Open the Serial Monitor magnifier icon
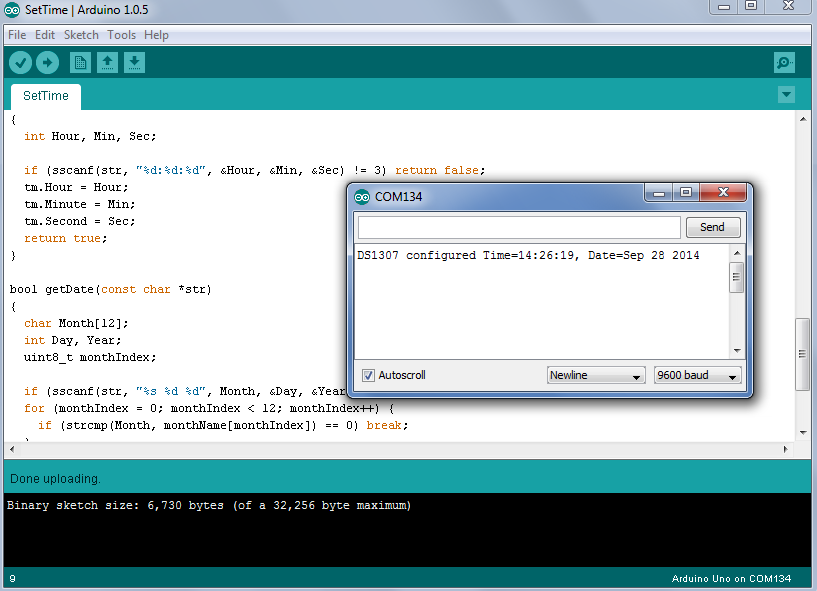This screenshot has width=817, height=591. click(784, 63)
